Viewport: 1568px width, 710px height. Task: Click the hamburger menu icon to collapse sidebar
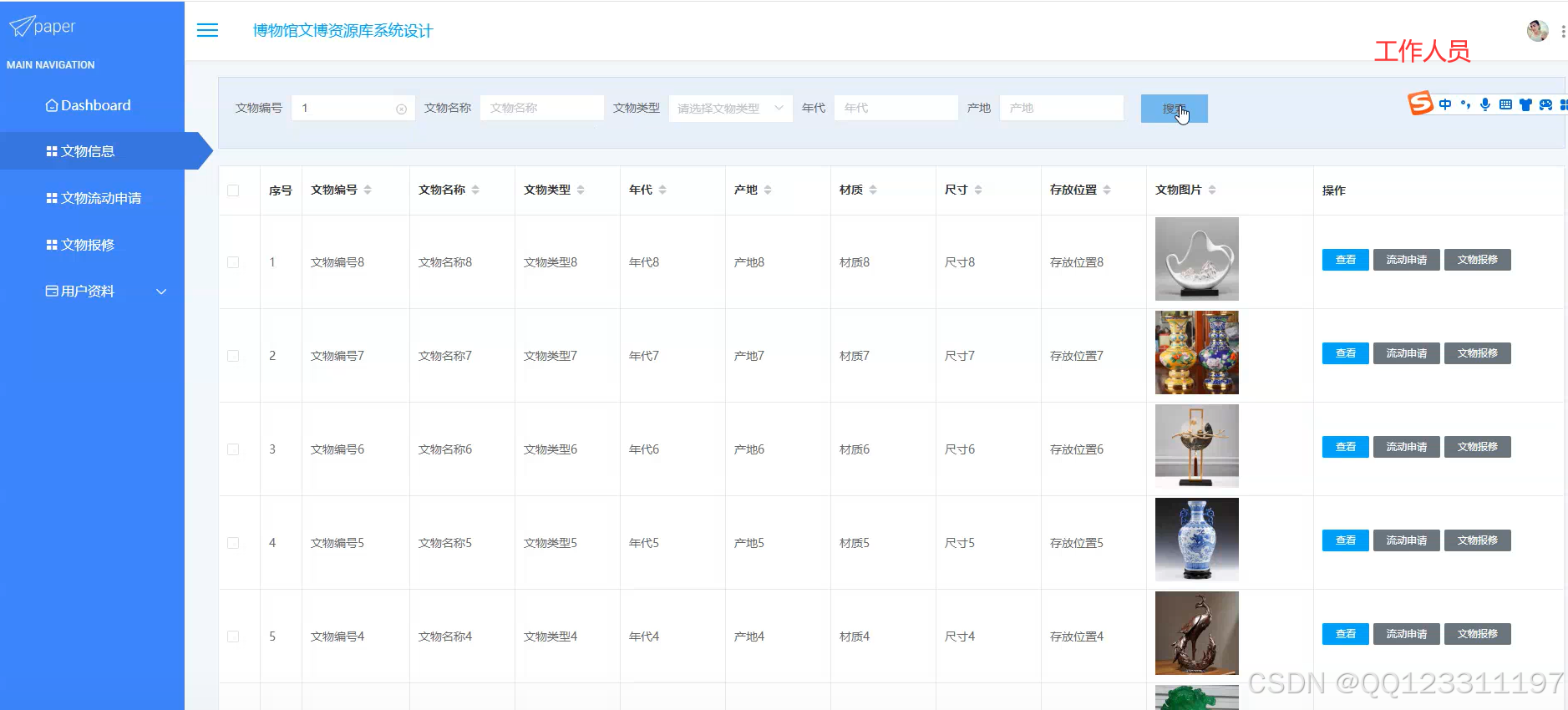coord(207,30)
